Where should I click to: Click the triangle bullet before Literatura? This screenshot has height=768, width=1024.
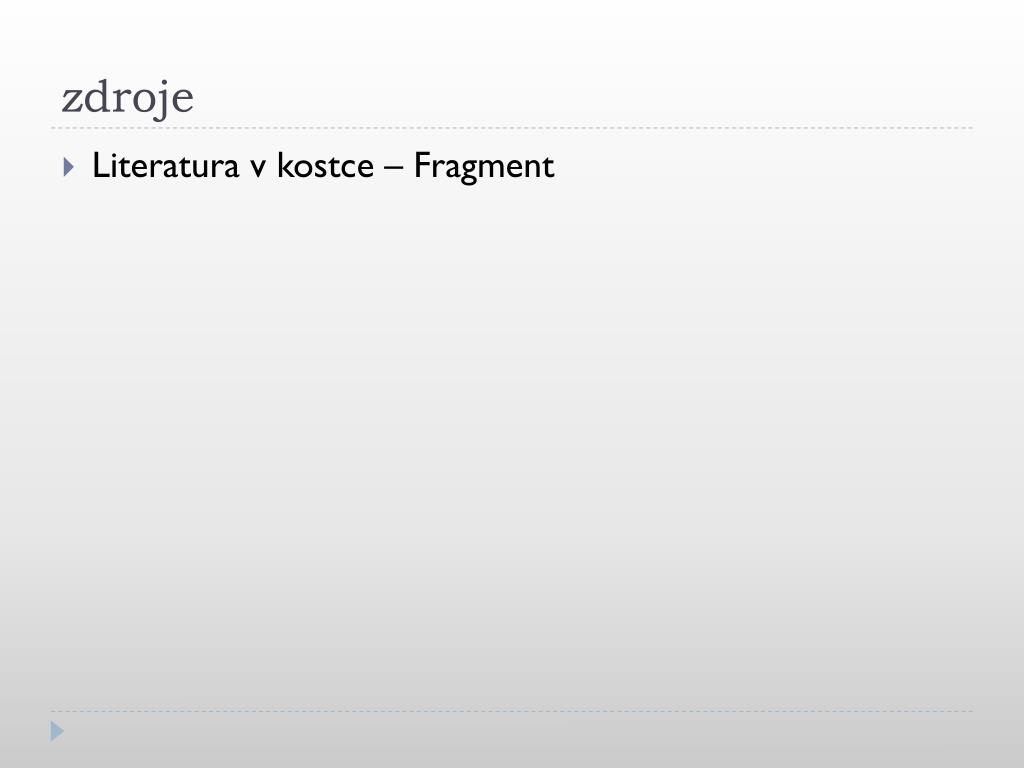(69, 167)
